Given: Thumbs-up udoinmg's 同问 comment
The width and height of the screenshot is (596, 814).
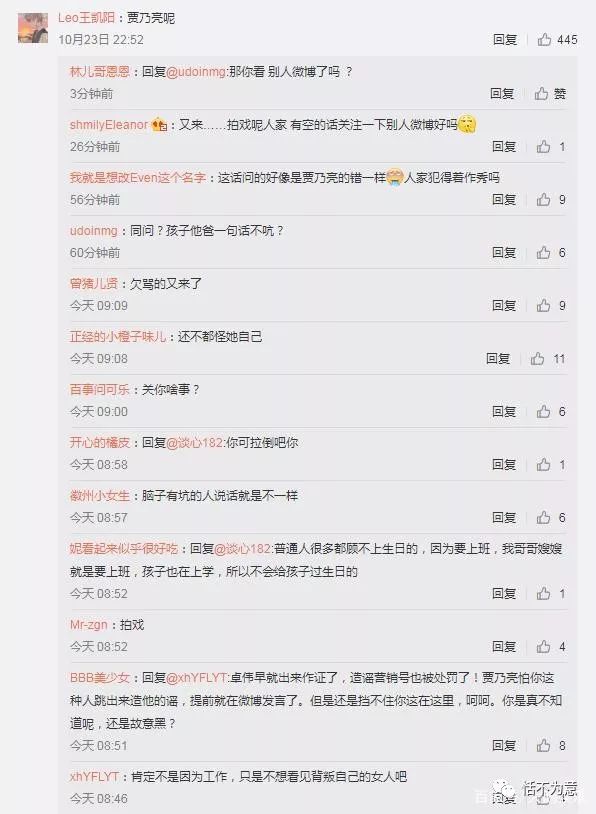Looking at the screenshot, I should 544,252.
